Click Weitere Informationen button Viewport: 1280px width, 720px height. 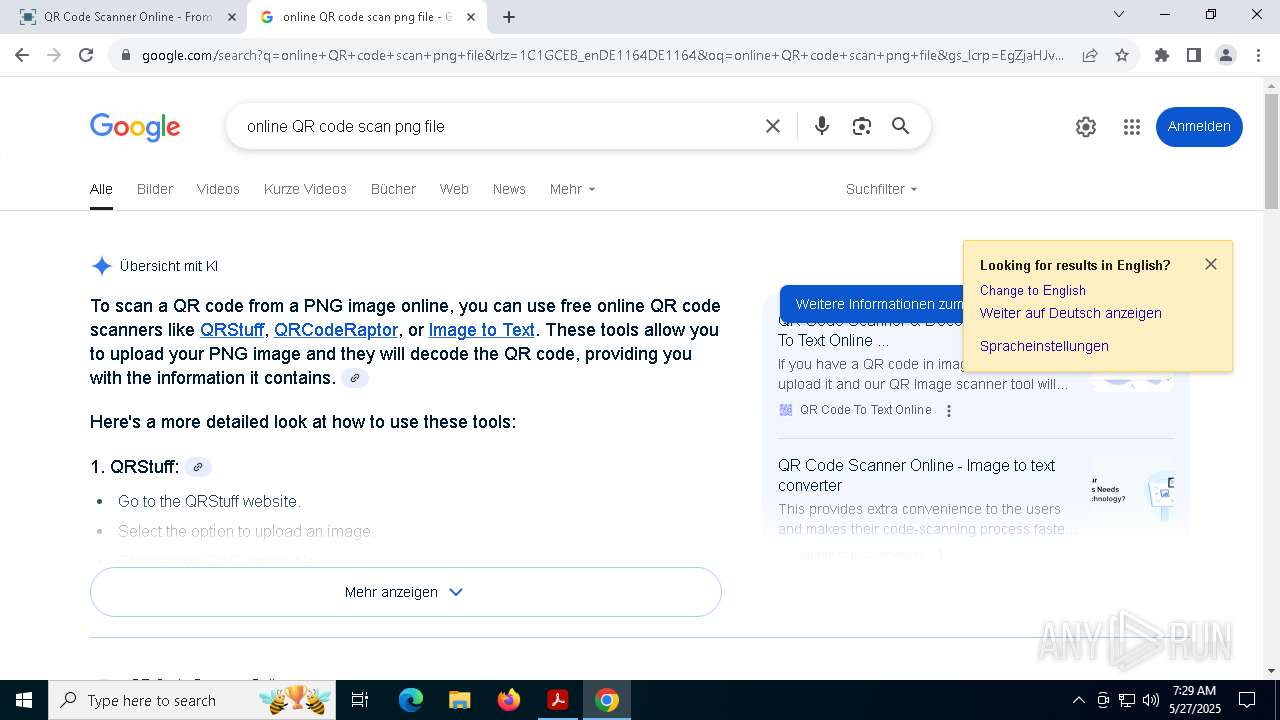click(872, 304)
